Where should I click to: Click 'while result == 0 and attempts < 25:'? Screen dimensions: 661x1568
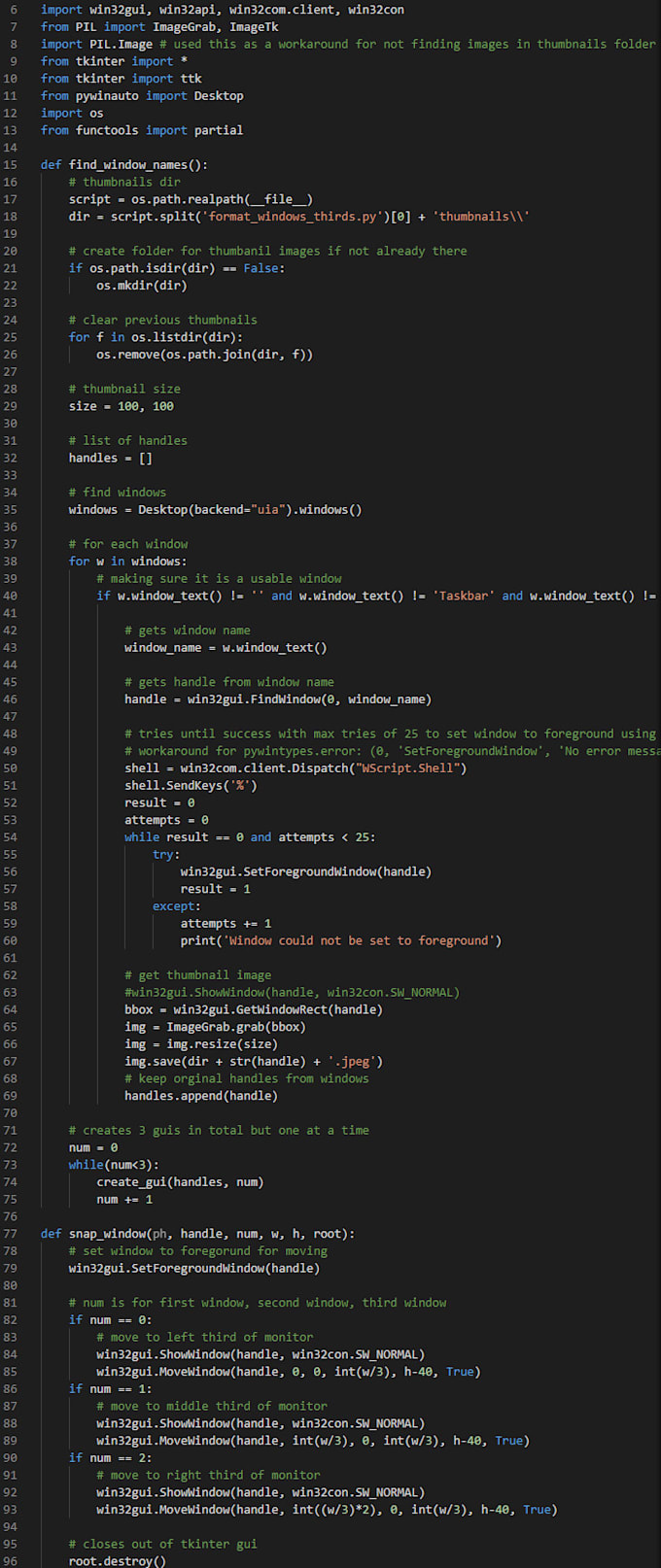250,837
